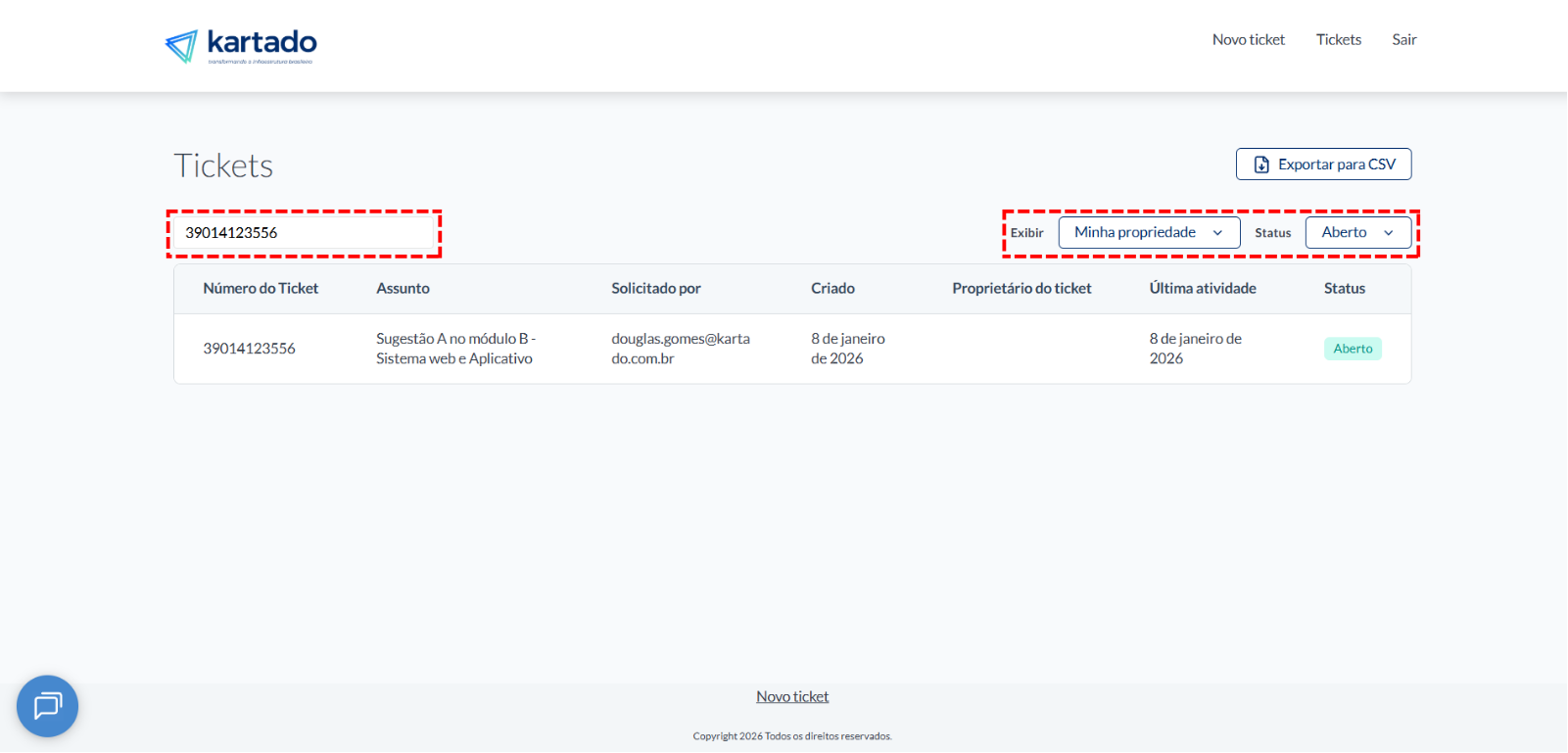The width and height of the screenshot is (1568, 753).
Task: Click Sair to log out
Action: tap(1403, 40)
